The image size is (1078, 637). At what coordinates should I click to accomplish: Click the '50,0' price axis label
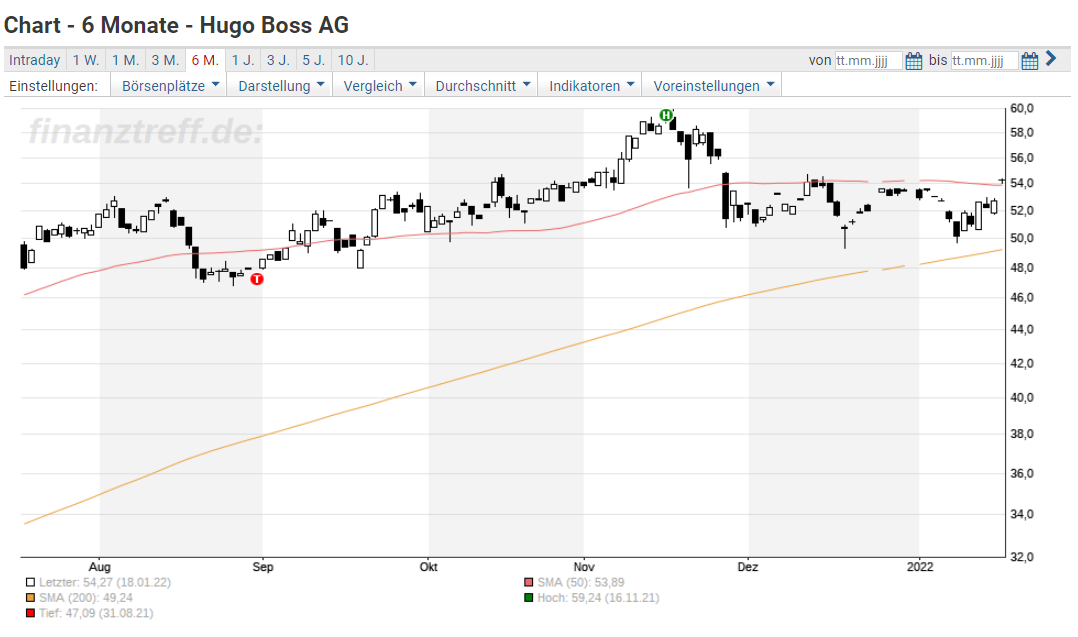1022,238
